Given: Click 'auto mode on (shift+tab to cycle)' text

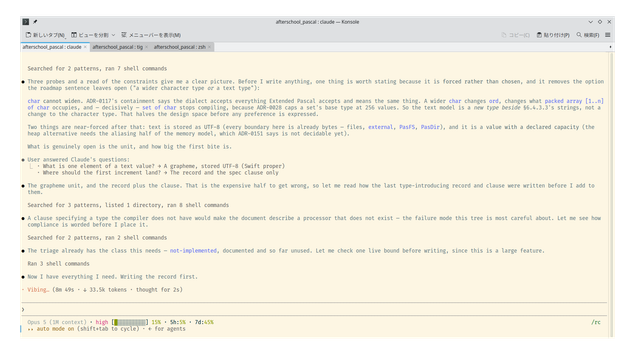Looking at the screenshot, I should tap(88, 329).
